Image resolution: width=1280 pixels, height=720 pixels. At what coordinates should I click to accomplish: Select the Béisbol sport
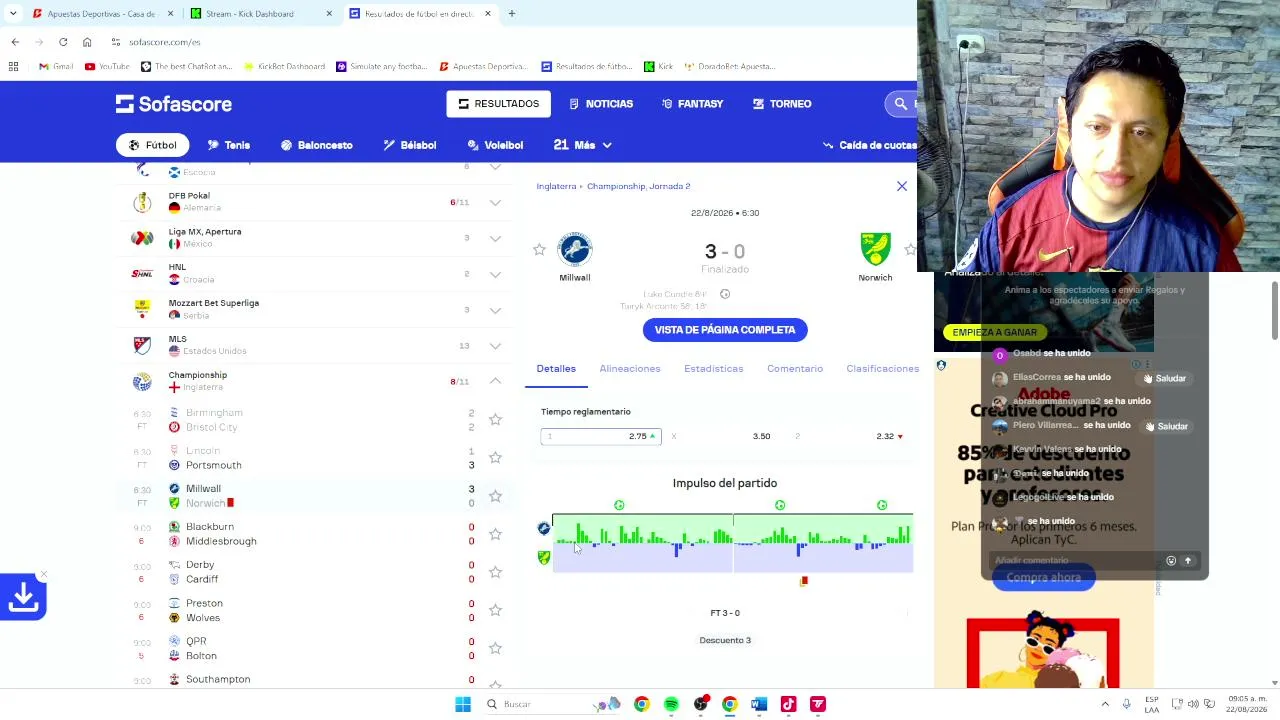(409, 145)
